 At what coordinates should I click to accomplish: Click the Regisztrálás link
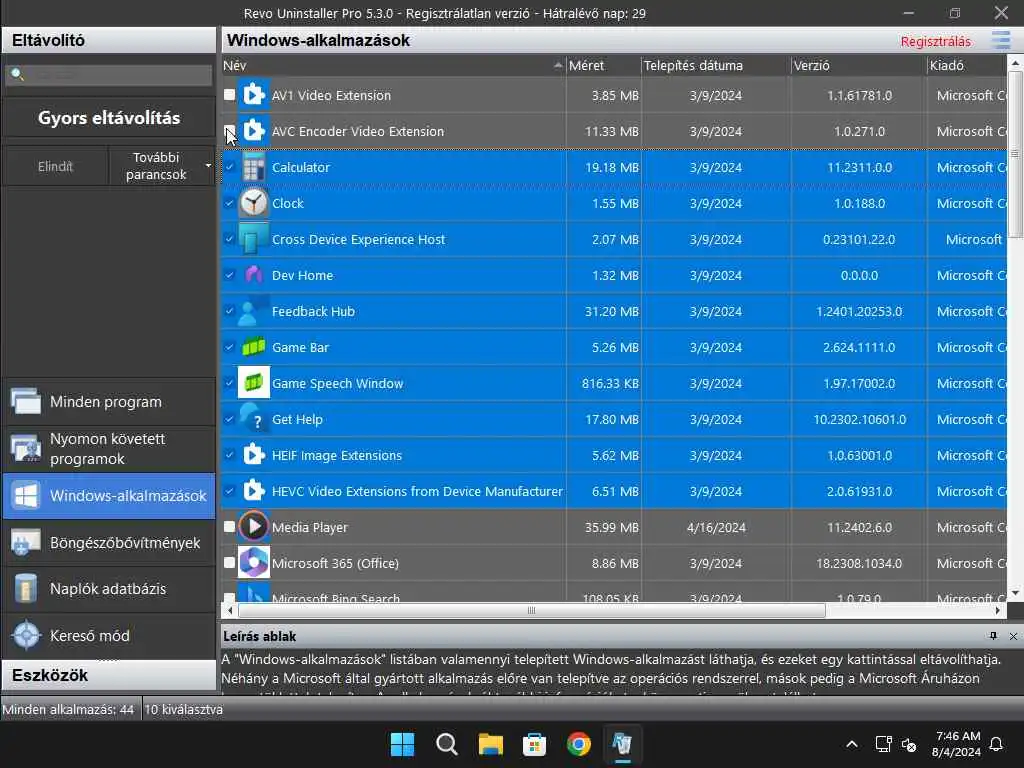click(935, 42)
